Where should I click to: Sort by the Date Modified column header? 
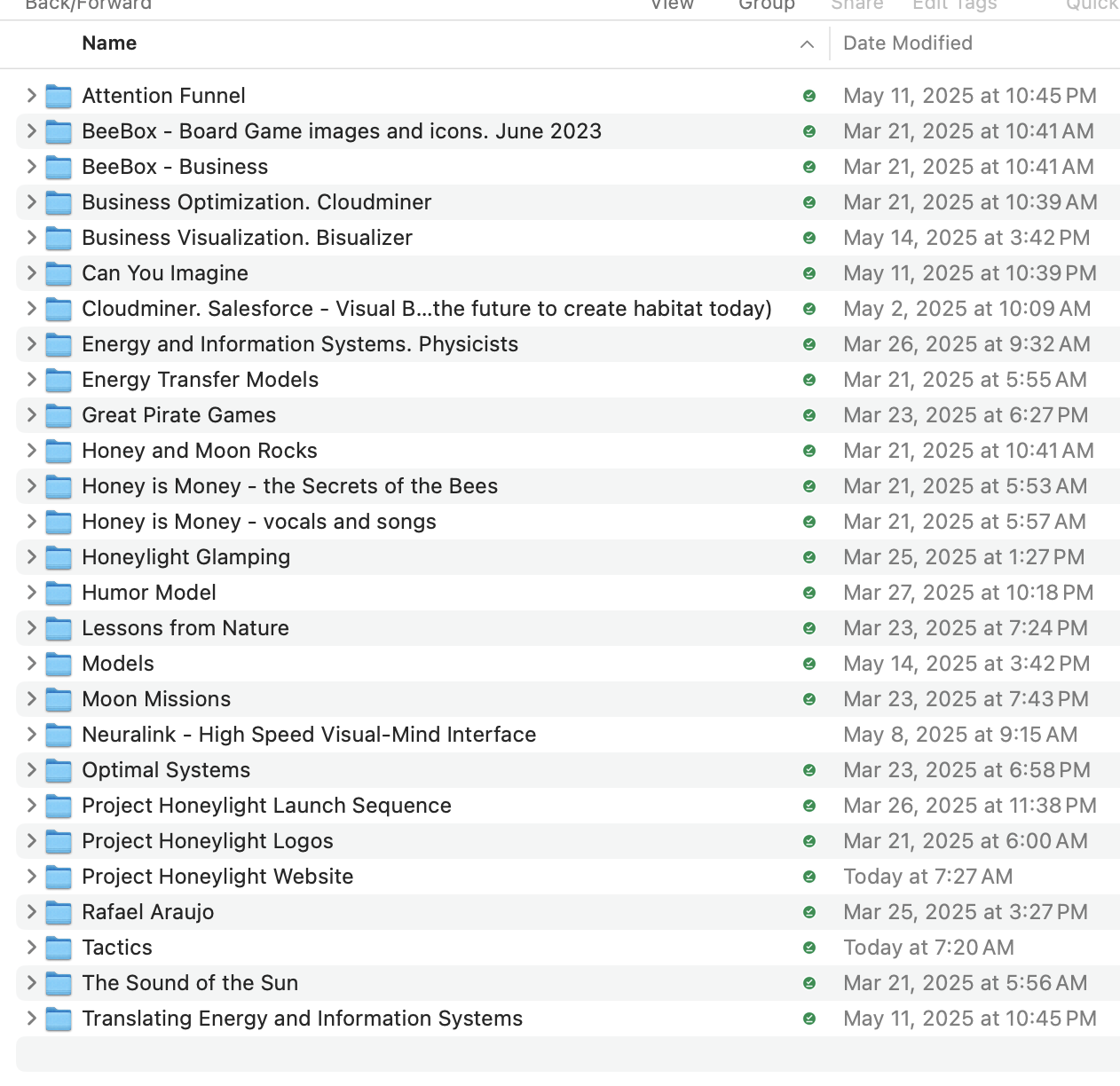pos(908,43)
